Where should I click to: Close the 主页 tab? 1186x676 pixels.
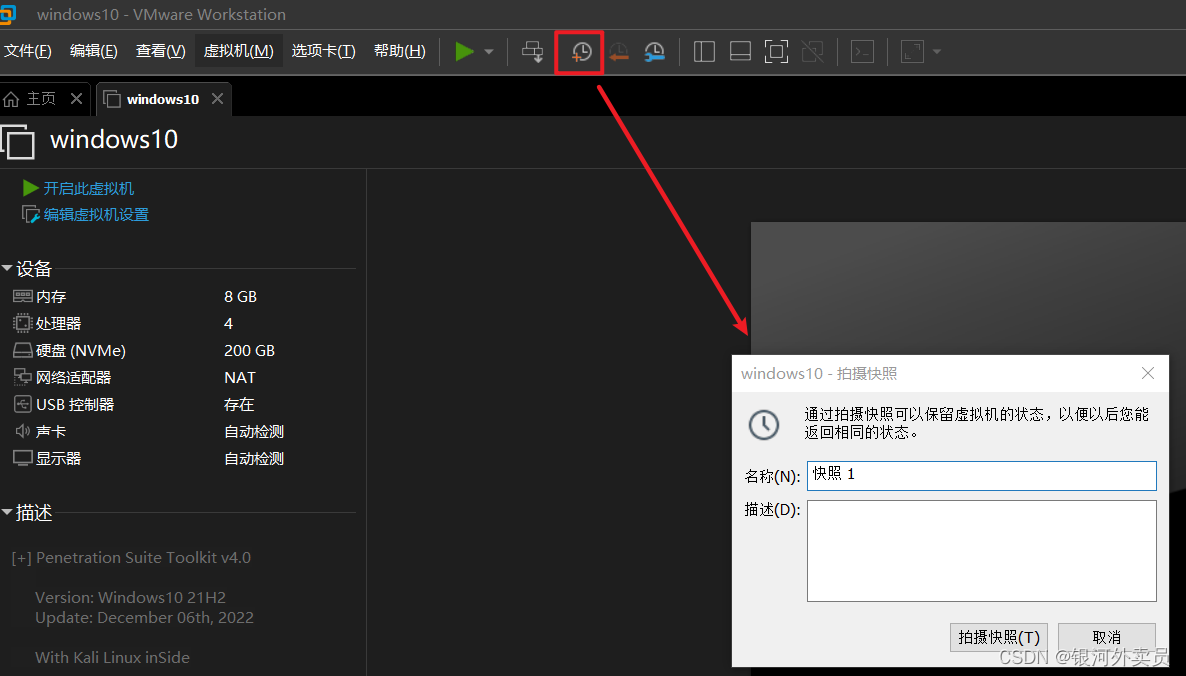(76, 99)
